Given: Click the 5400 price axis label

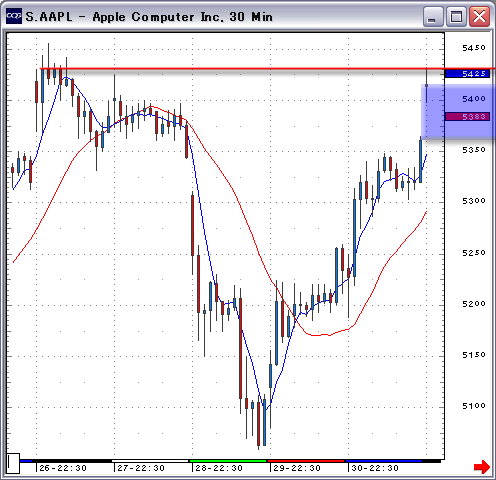Looking at the screenshot, I should 474,99.
